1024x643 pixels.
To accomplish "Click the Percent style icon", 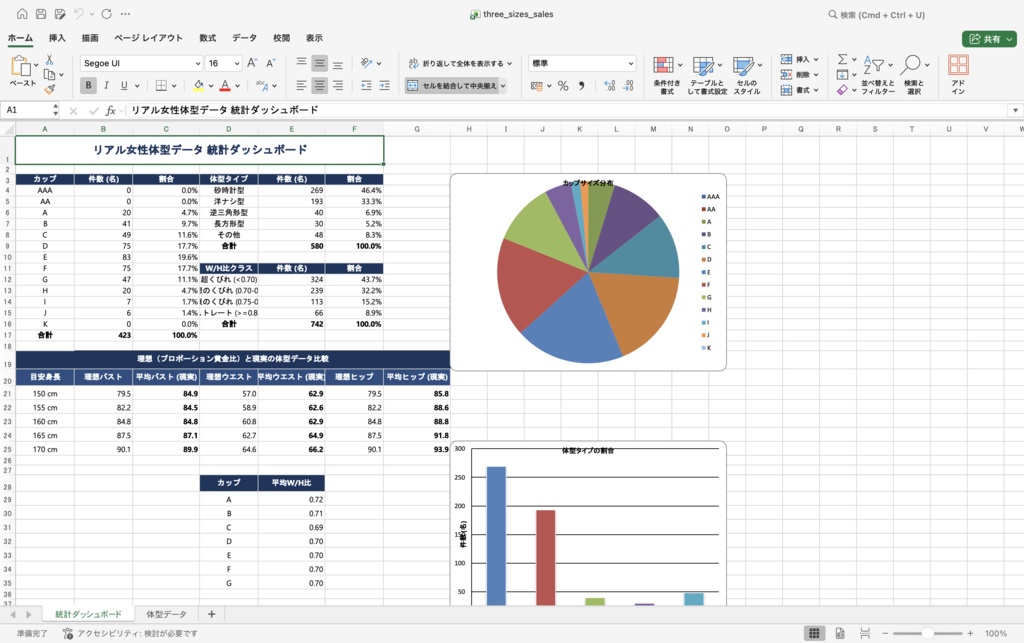I will pyautogui.click(x=563, y=86).
